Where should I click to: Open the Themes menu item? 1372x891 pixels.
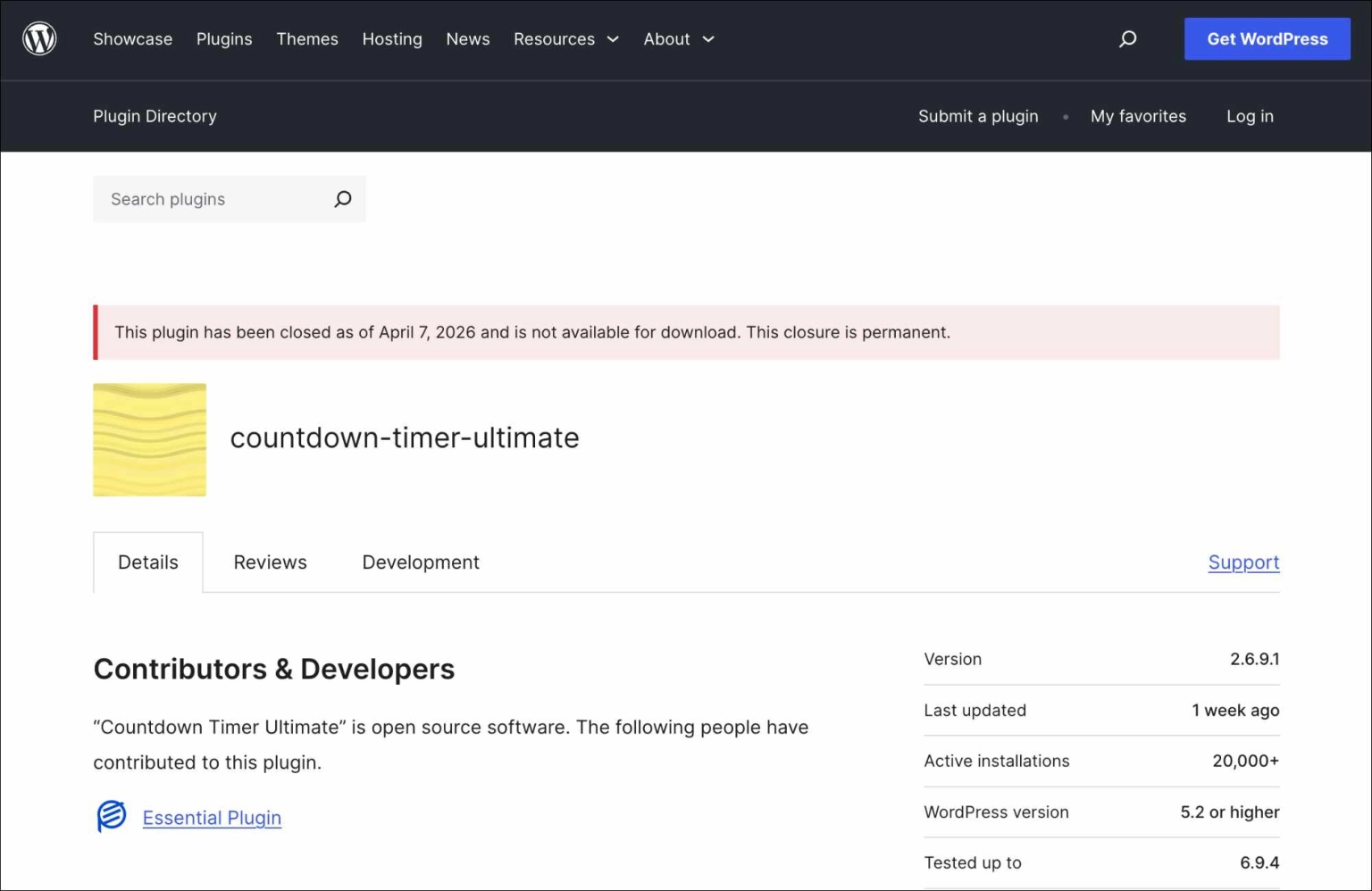point(307,38)
